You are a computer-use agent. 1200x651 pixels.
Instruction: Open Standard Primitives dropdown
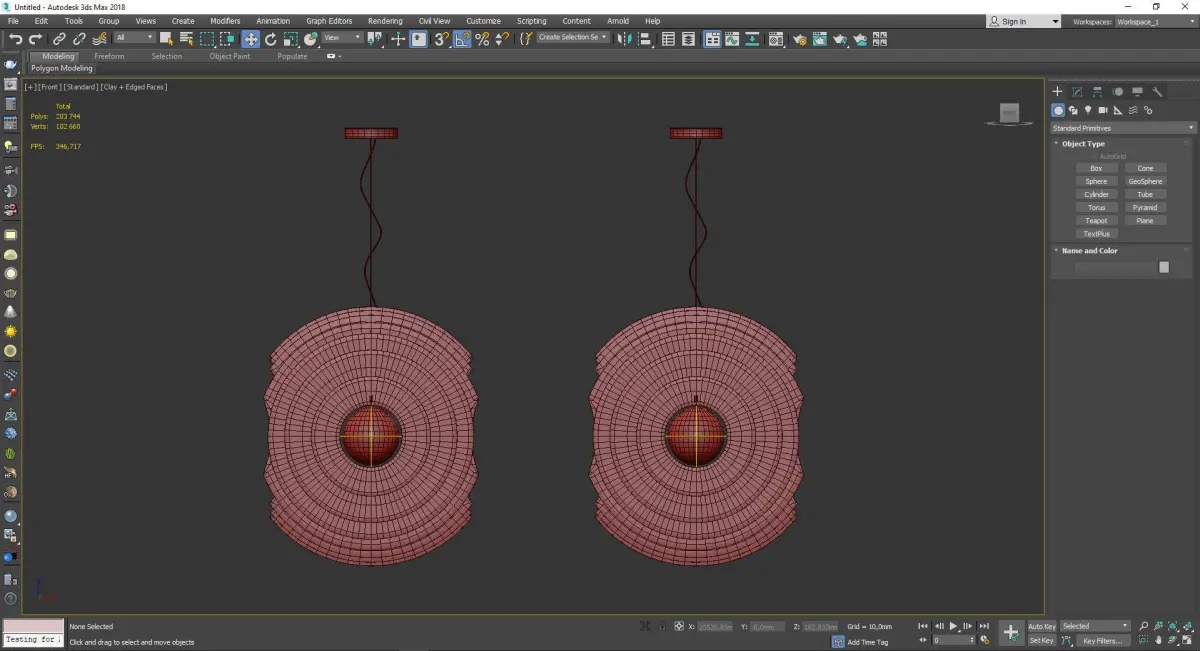point(1123,128)
